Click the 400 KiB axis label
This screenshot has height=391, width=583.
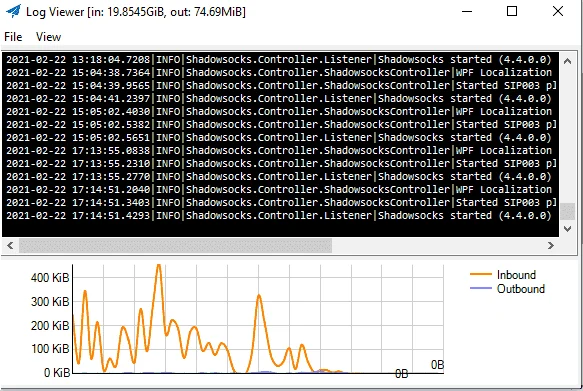pyautogui.click(x=50, y=278)
